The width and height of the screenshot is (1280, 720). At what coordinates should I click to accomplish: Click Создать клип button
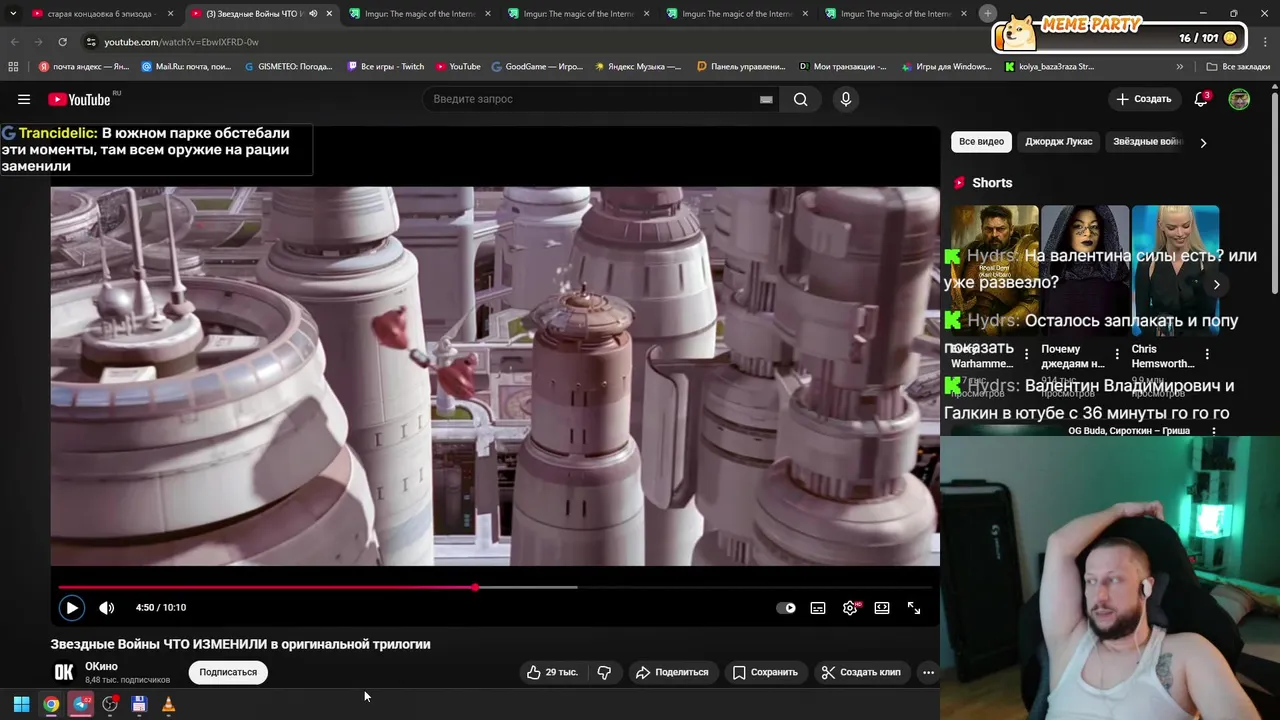pyautogui.click(x=861, y=672)
